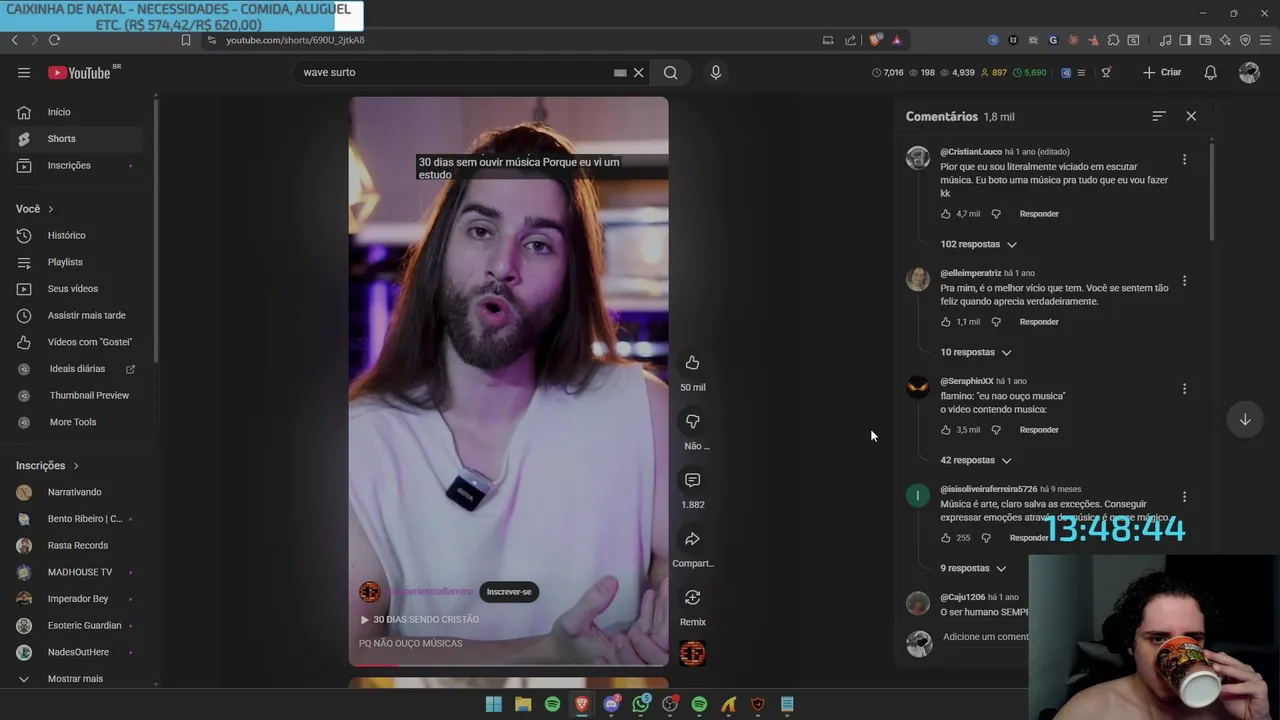Open Discord from Windows taskbar
1280x720 pixels.
[x=611, y=705]
